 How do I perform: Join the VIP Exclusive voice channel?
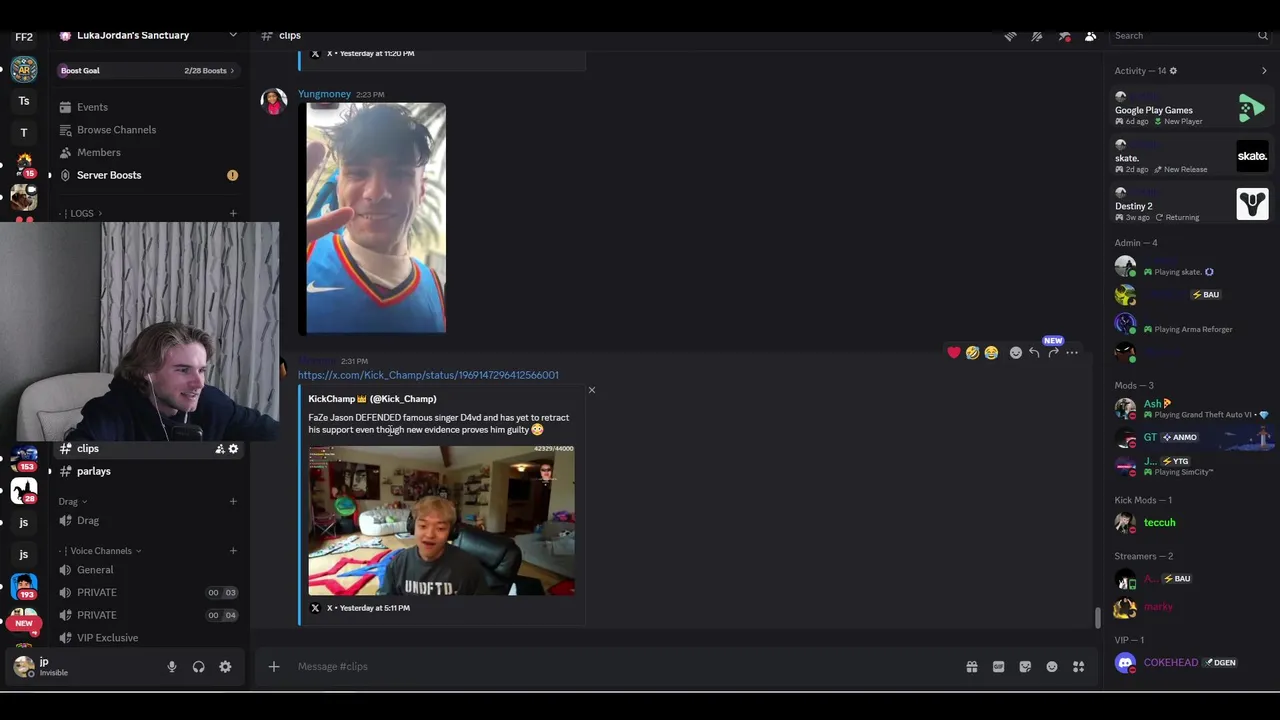(148, 638)
